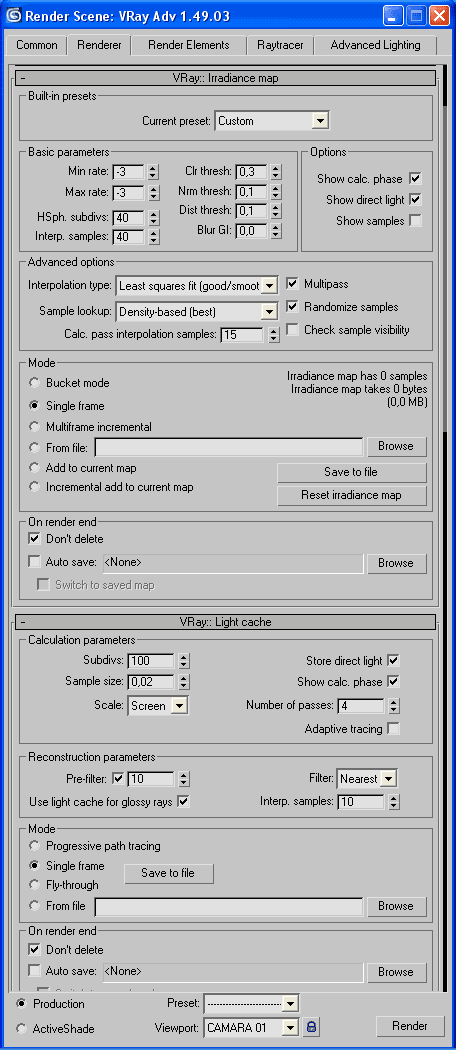Select light cache From file mode
The height and width of the screenshot is (1050, 456).
pos(34,906)
